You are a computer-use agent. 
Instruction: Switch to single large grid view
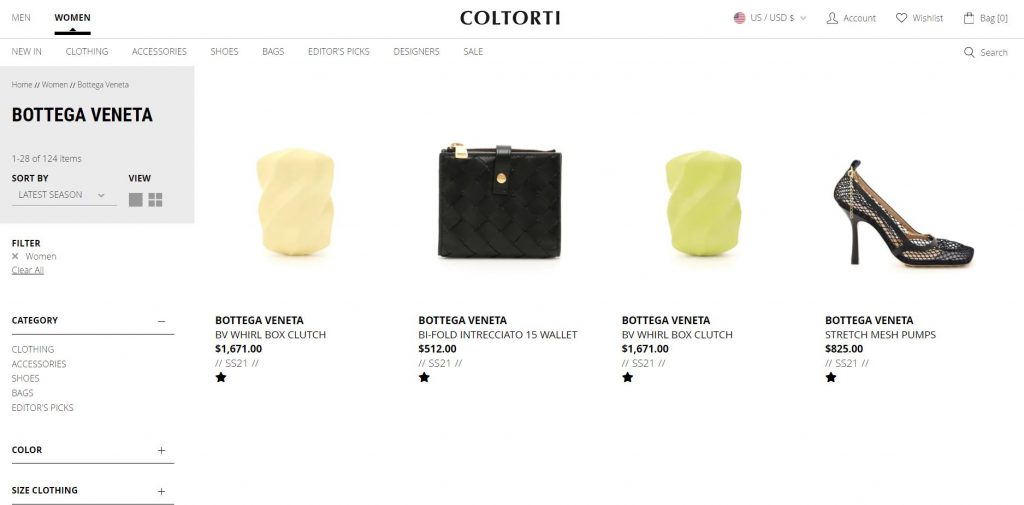[136, 200]
